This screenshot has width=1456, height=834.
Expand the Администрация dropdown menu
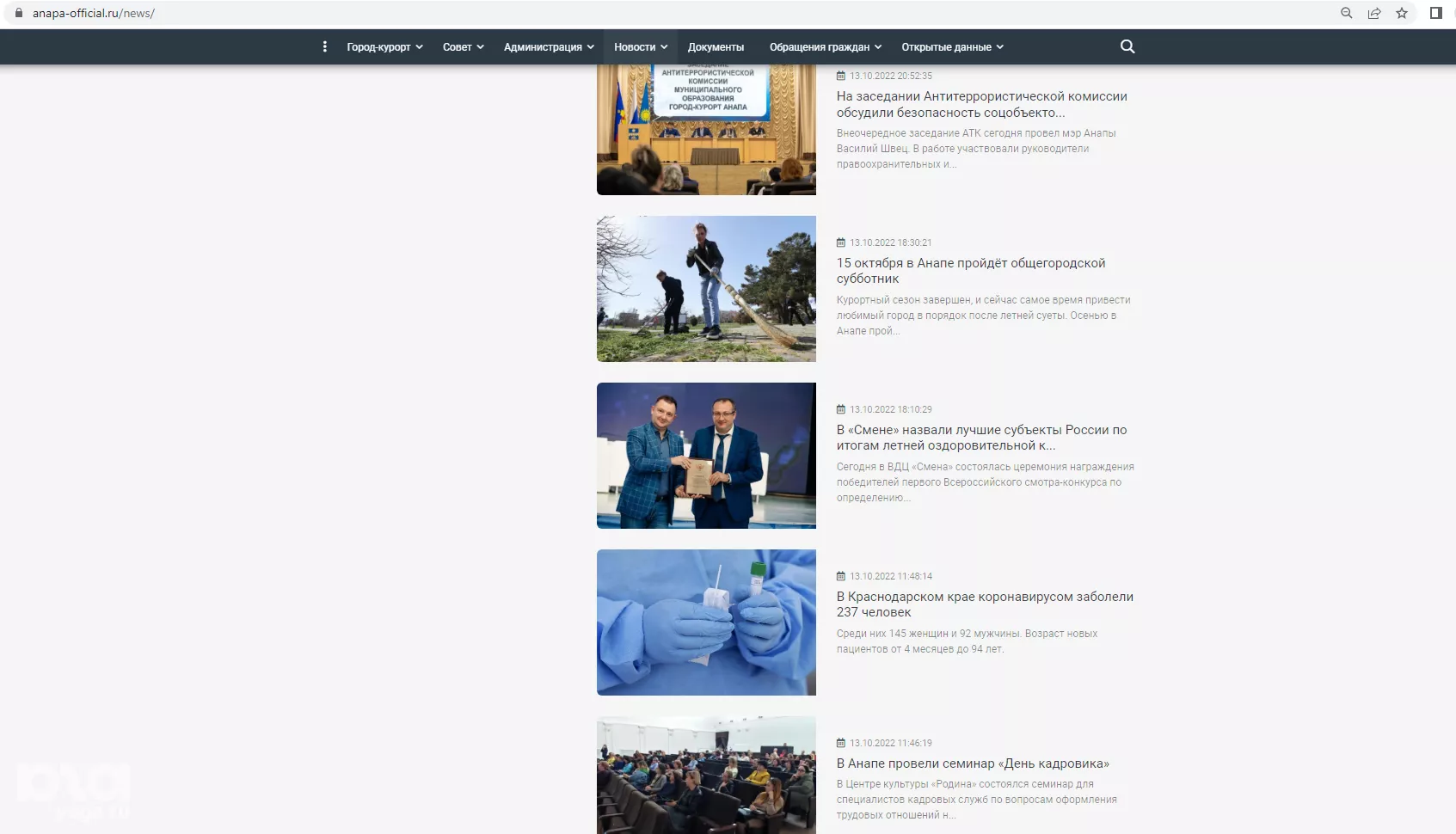549,47
